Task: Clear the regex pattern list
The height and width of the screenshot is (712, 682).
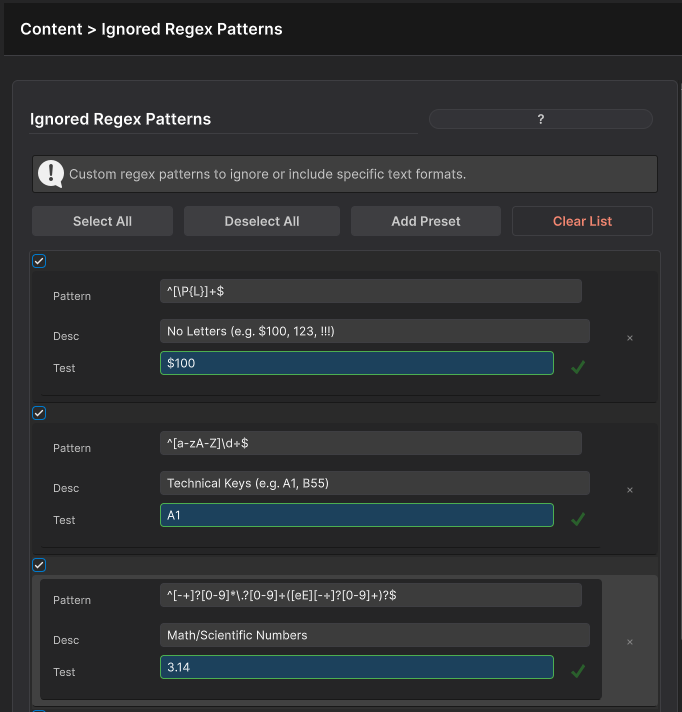Action: [x=582, y=221]
